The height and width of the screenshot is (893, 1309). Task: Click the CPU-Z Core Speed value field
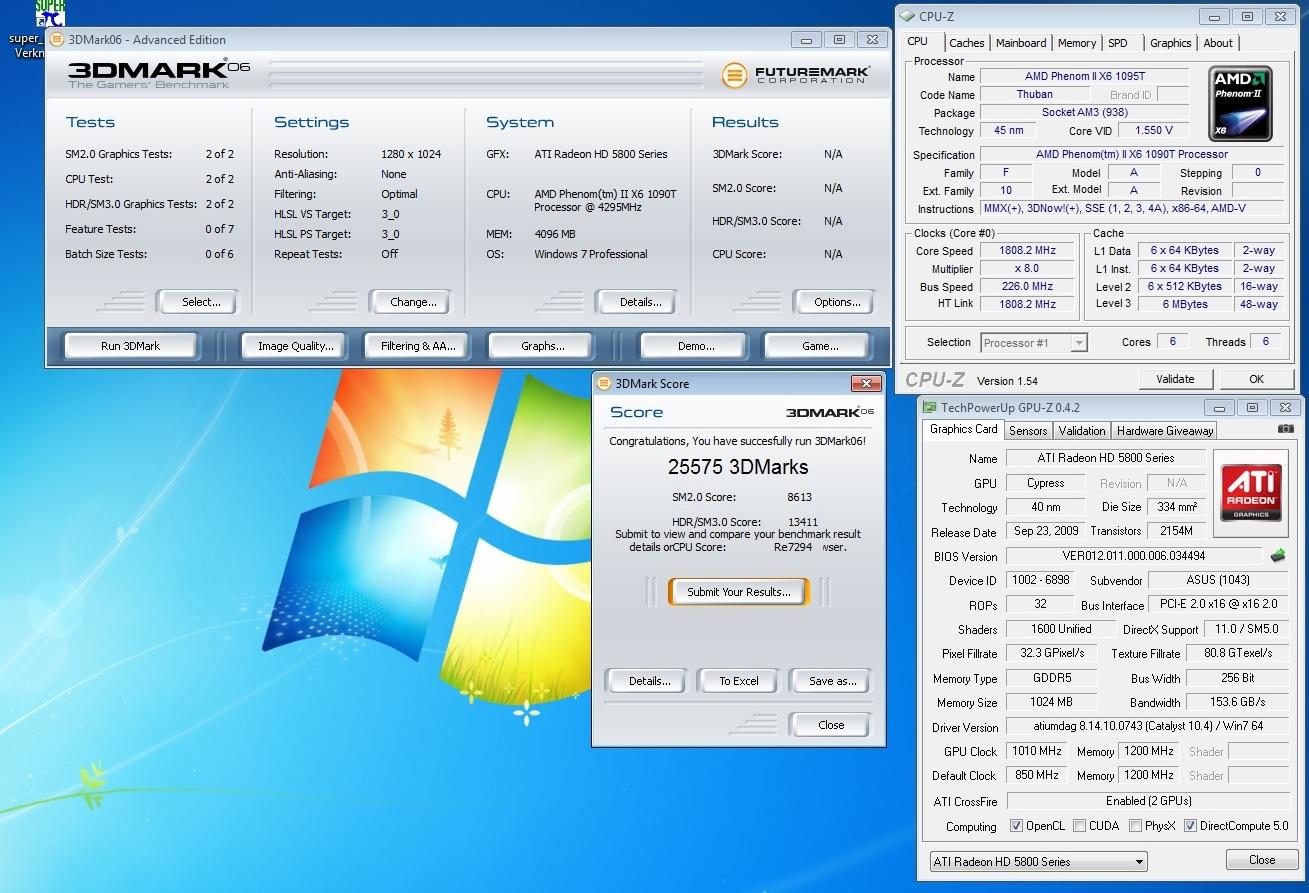(x=1027, y=251)
